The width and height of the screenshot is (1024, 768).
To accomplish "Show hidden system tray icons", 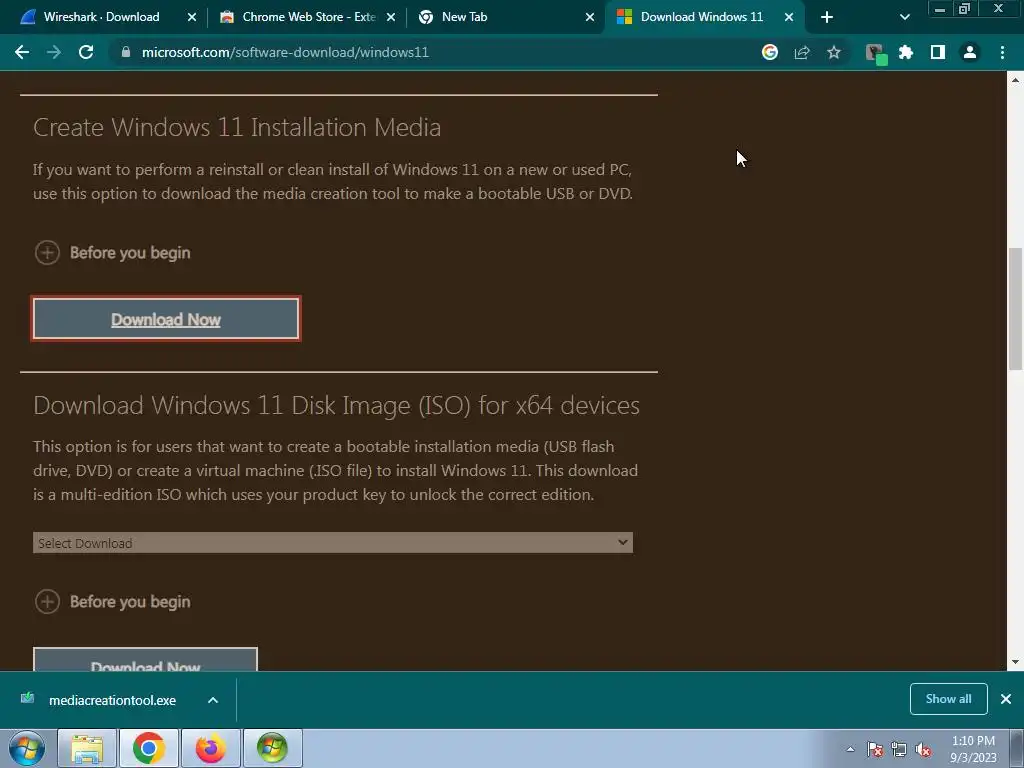I will click(x=850, y=749).
